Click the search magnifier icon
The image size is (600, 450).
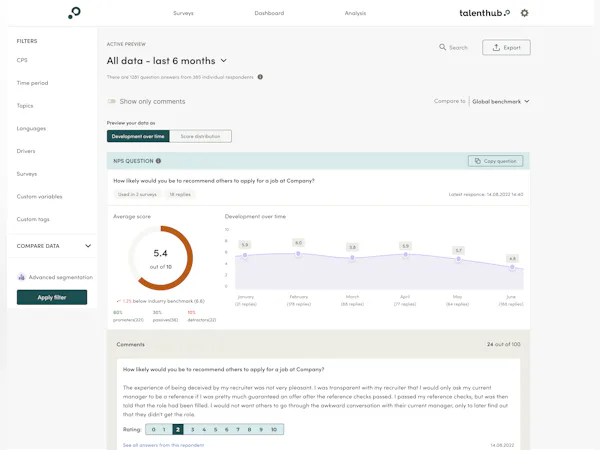point(442,47)
